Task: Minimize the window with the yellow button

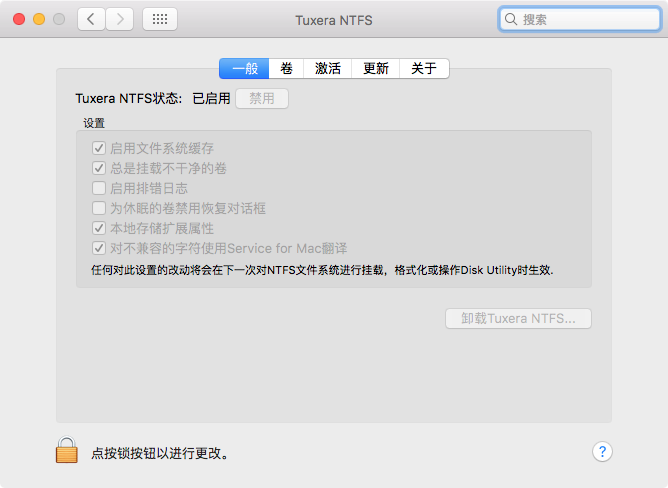Action: [x=39, y=19]
